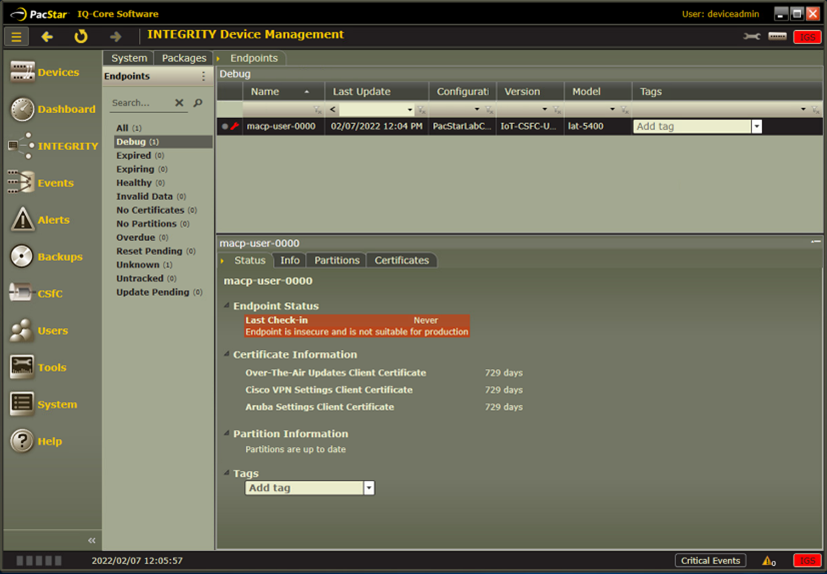Open the Dashboard sidebar icon

(22, 110)
